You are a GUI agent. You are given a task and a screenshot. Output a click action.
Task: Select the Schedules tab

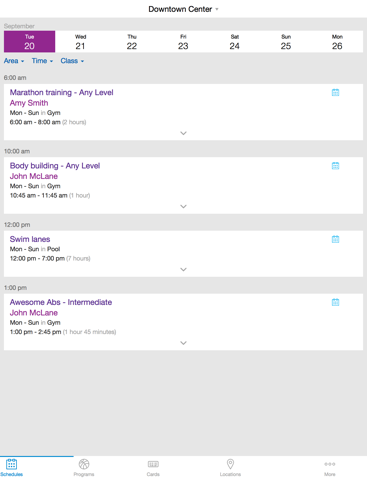tap(11, 467)
